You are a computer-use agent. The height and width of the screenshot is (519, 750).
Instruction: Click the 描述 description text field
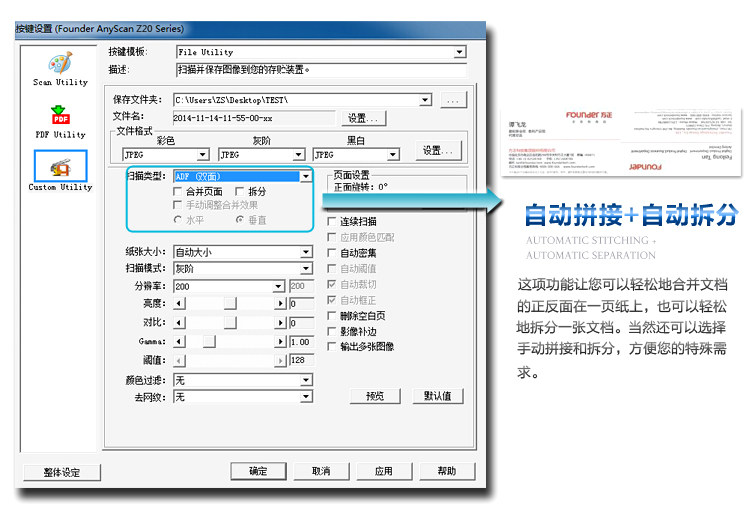coord(321,70)
